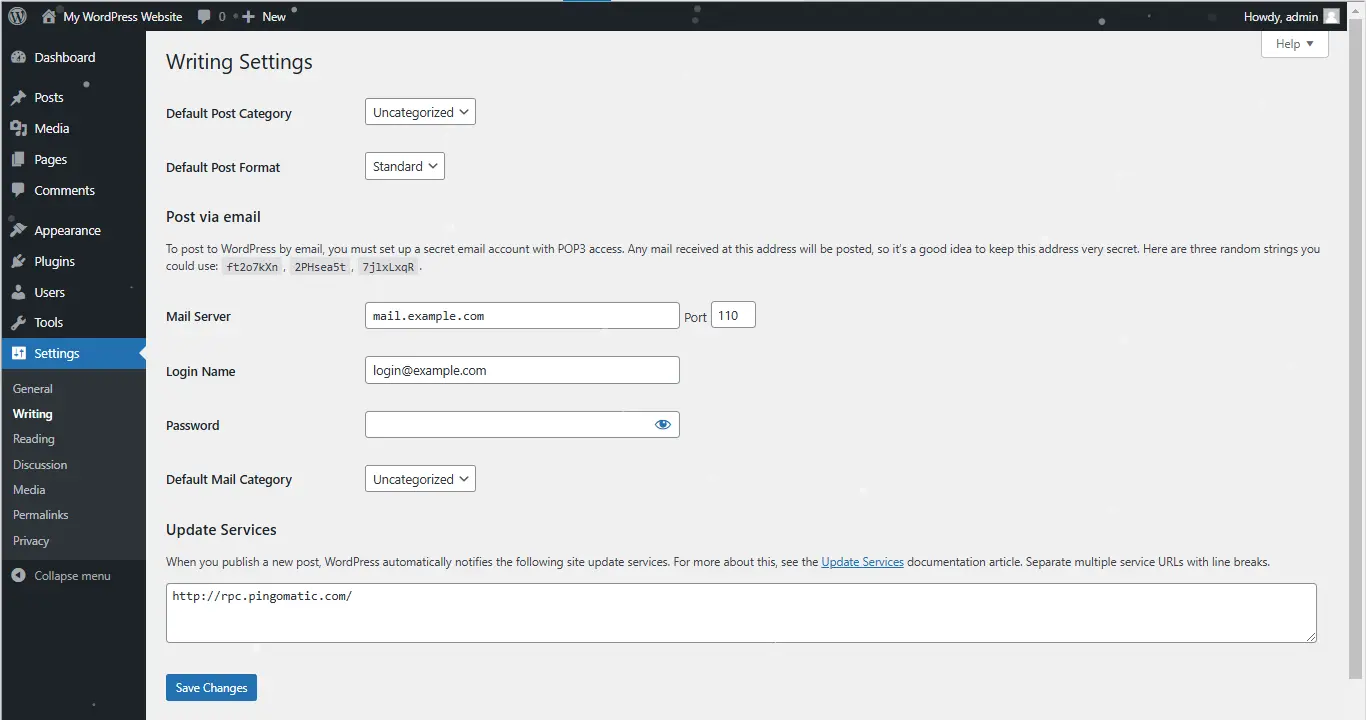
Task: Click the Post via email heading
Action: (x=213, y=216)
